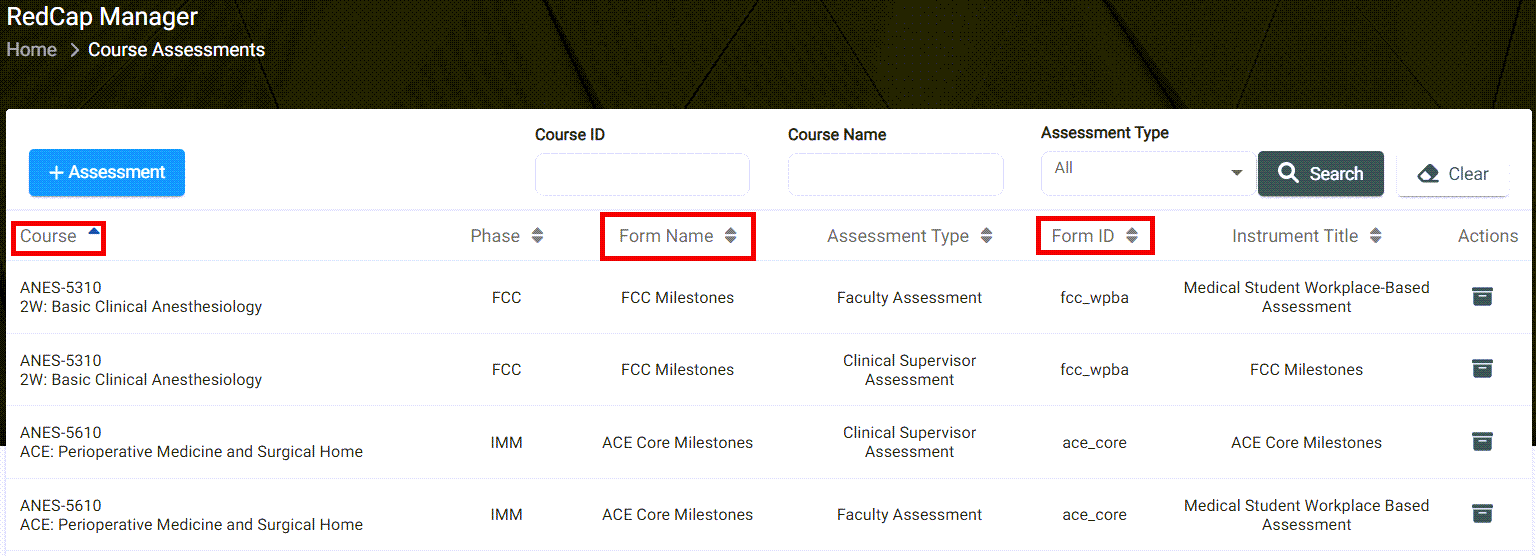The height and width of the screenshot is (556, 1536).
Task: Click the RedCap Manager title
Action: 102,17
